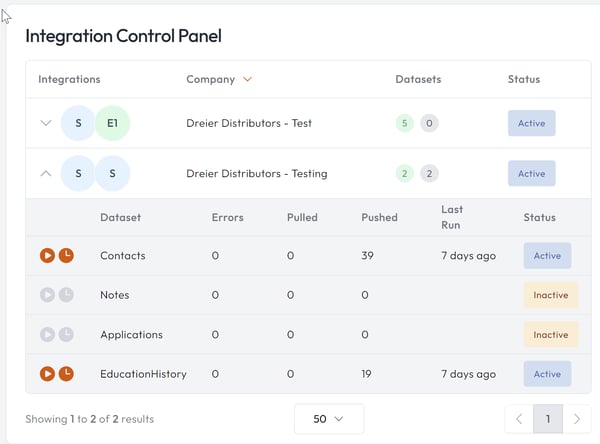Click the Applications clock icon
600x444 pixels.
coord(66,335)
